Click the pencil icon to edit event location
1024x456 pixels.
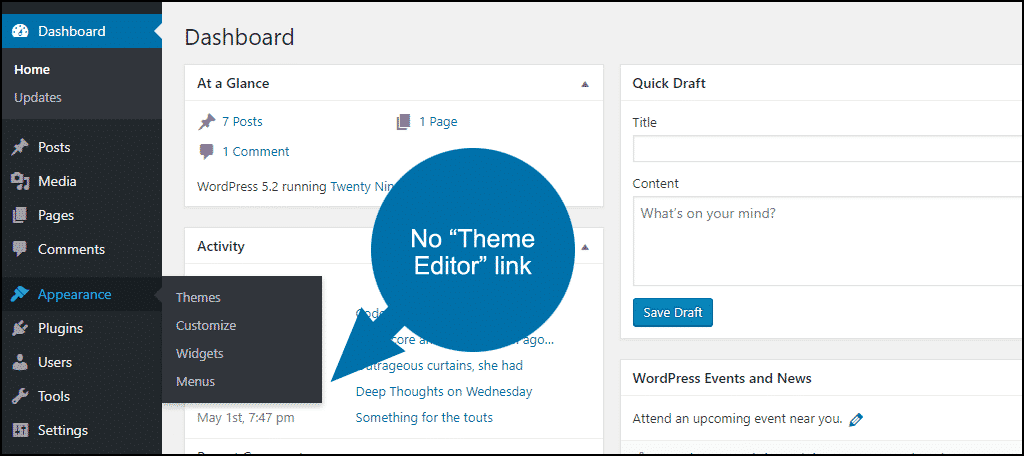[x=856, y=419]
